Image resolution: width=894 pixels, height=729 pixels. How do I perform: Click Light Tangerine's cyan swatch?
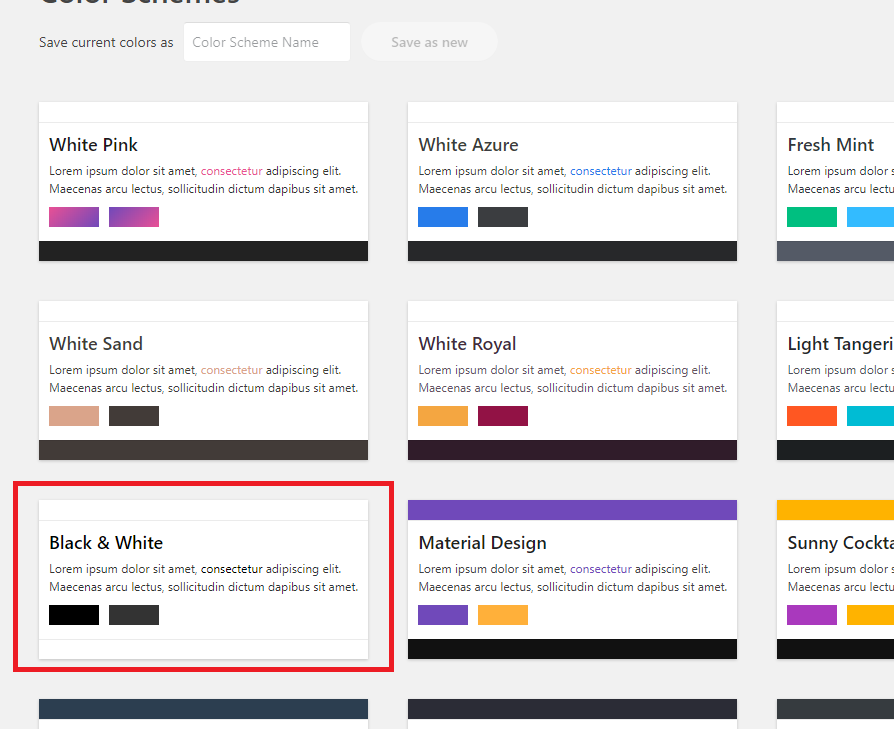click(x=870, y=416)
